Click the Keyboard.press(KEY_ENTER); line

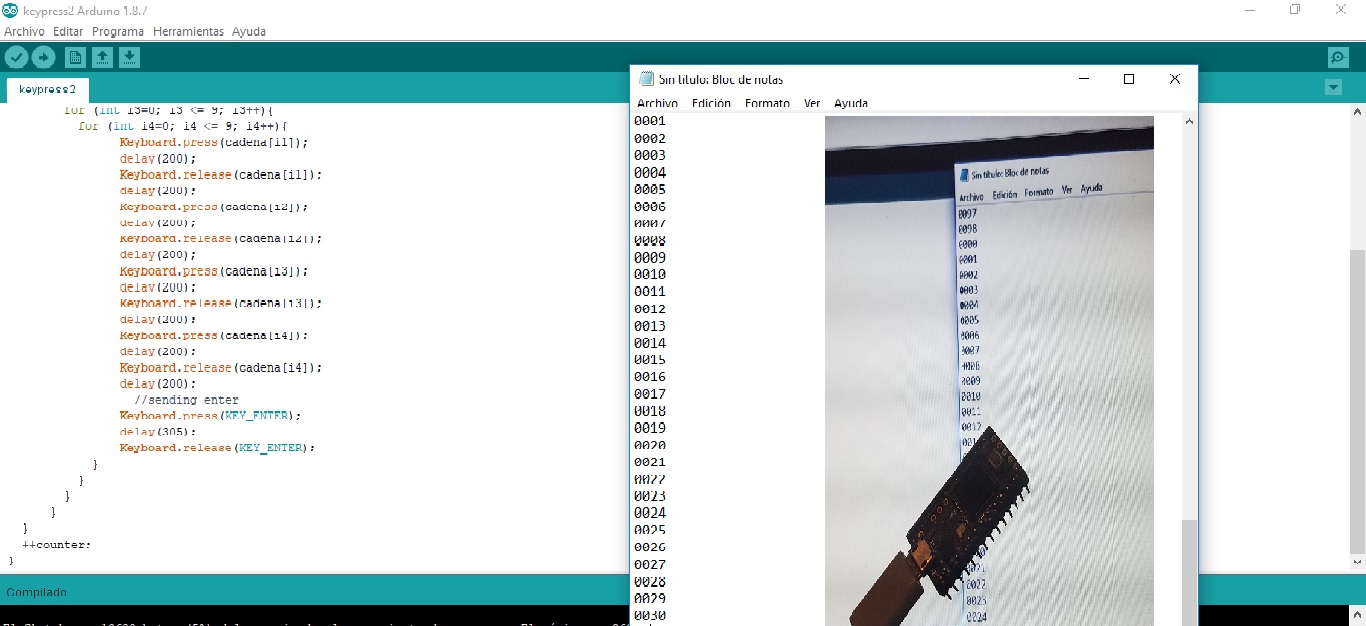coord(210,415)
